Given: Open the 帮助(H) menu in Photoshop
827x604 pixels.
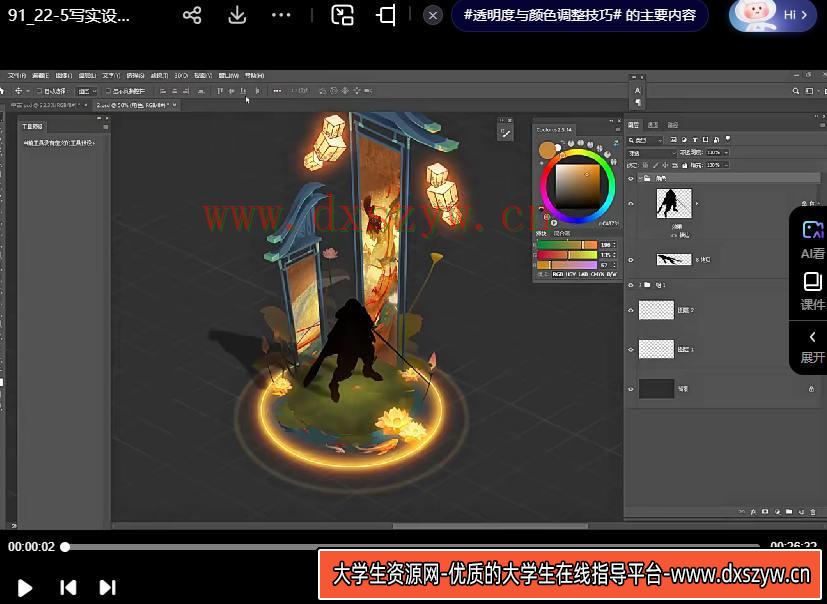Looking at the screenshot, I should (254, 75).
